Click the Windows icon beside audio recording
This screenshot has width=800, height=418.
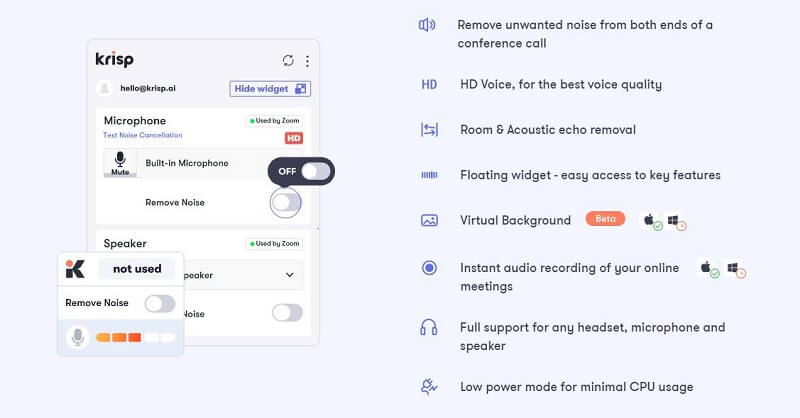(733, 267)
